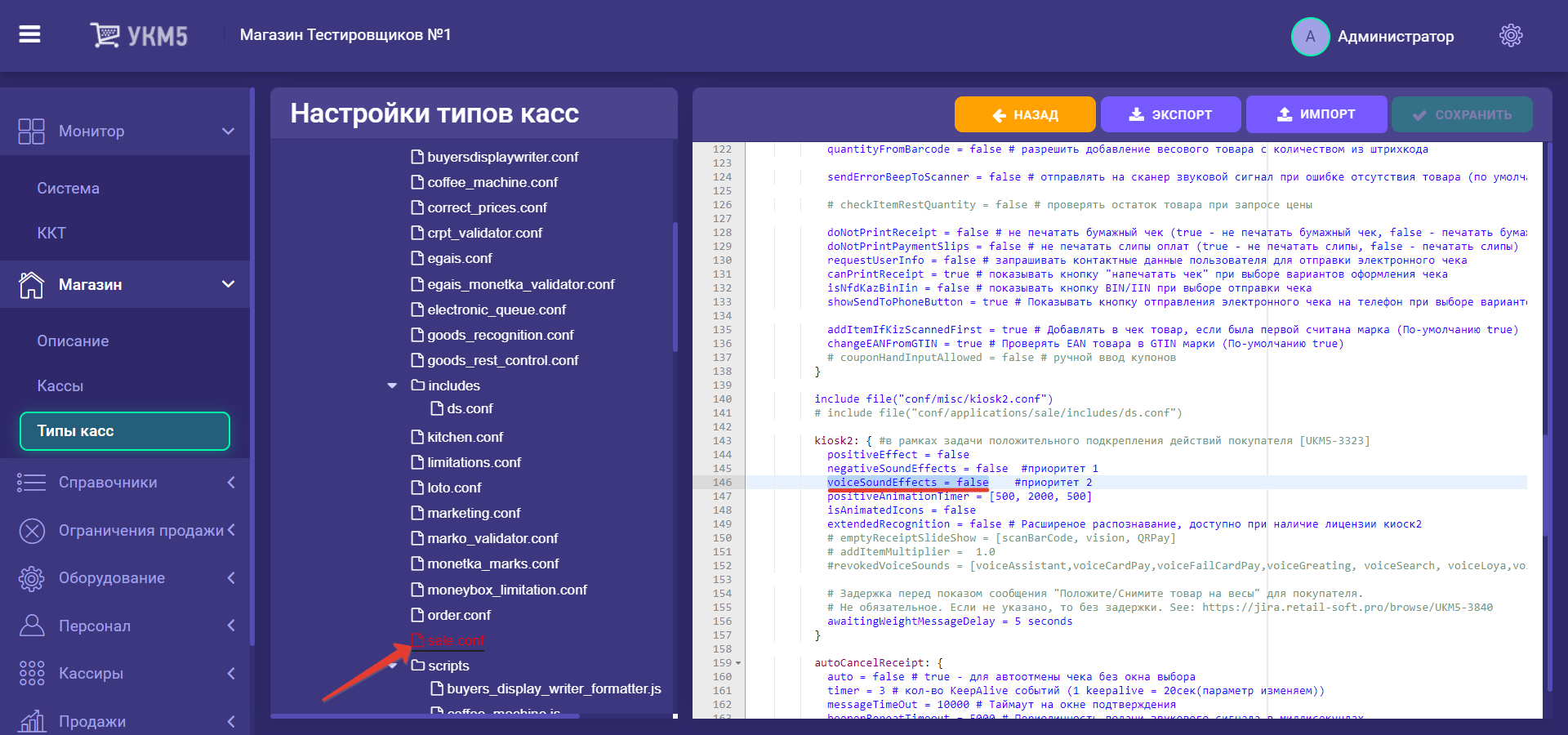Viewport: 1568px width, 735px height.
Task: Click file icon of buyers_display_writer_formatter.js
Action: [437, 688]
